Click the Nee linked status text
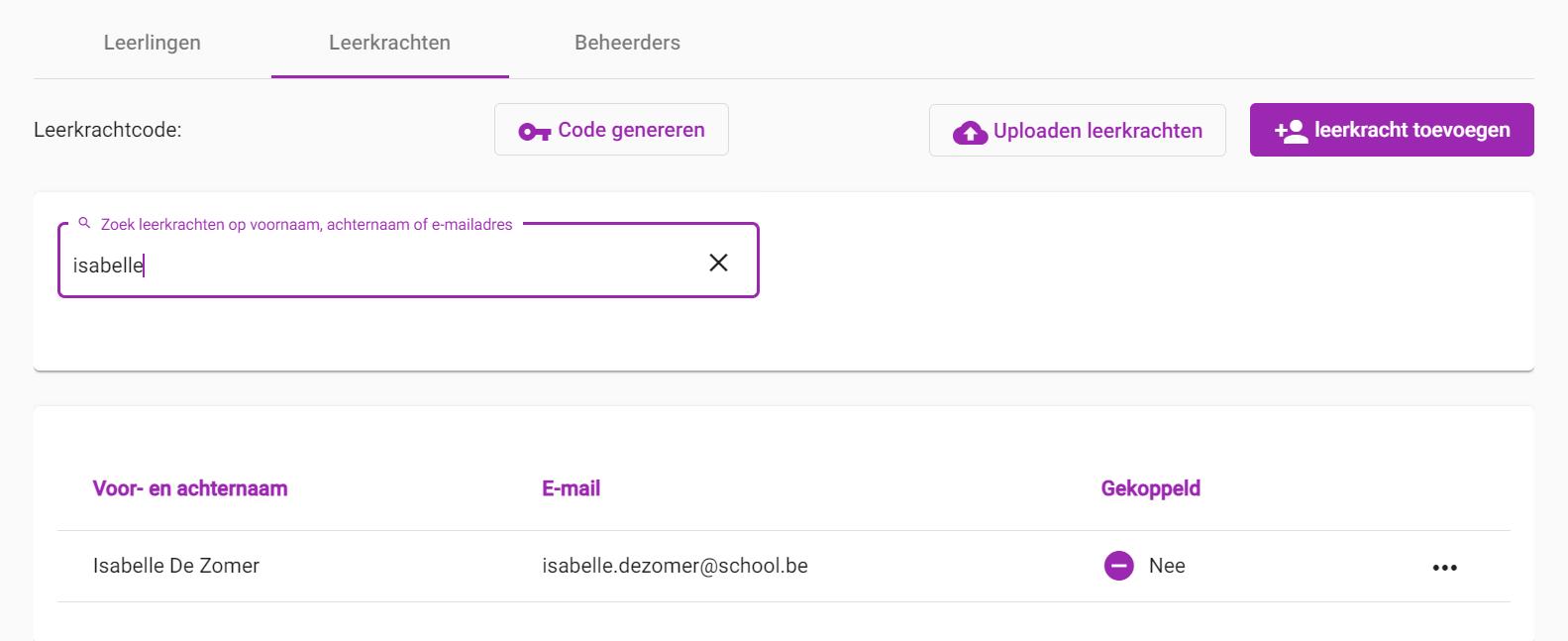Screen dimensions: 1568x641 (1167, 566)
